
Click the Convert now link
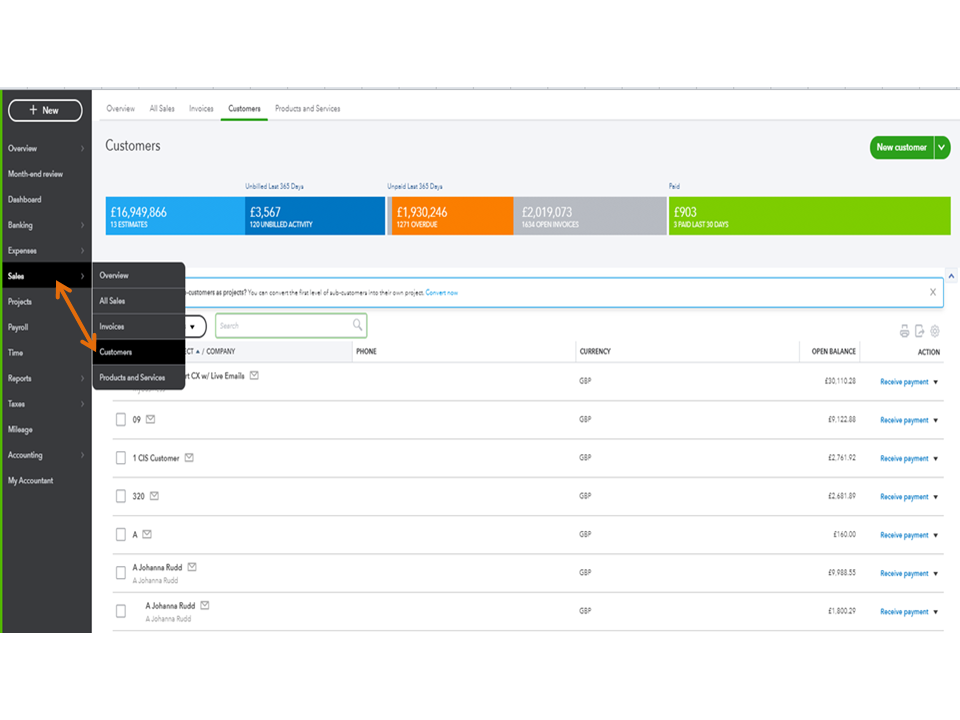[x=441, y=293]
